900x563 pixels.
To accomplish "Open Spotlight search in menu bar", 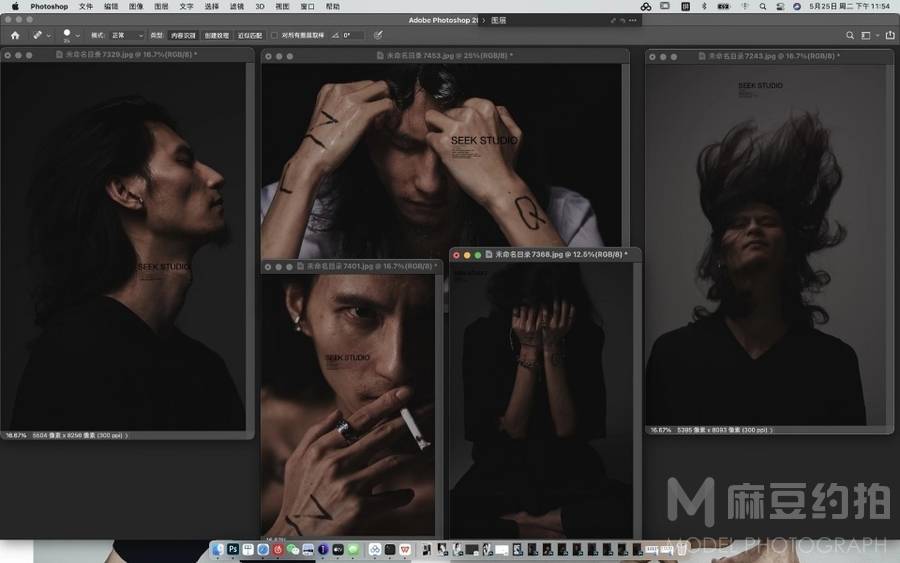I will pos(762,6).
